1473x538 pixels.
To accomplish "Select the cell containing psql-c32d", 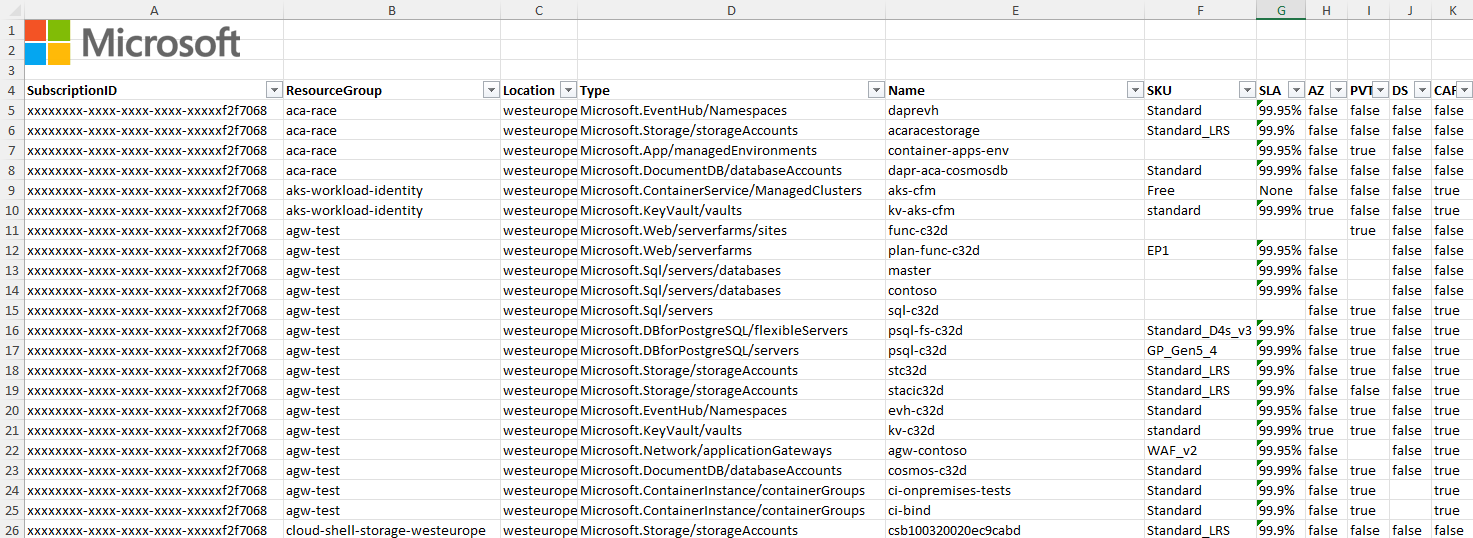I will click(x=1015, y=350).
